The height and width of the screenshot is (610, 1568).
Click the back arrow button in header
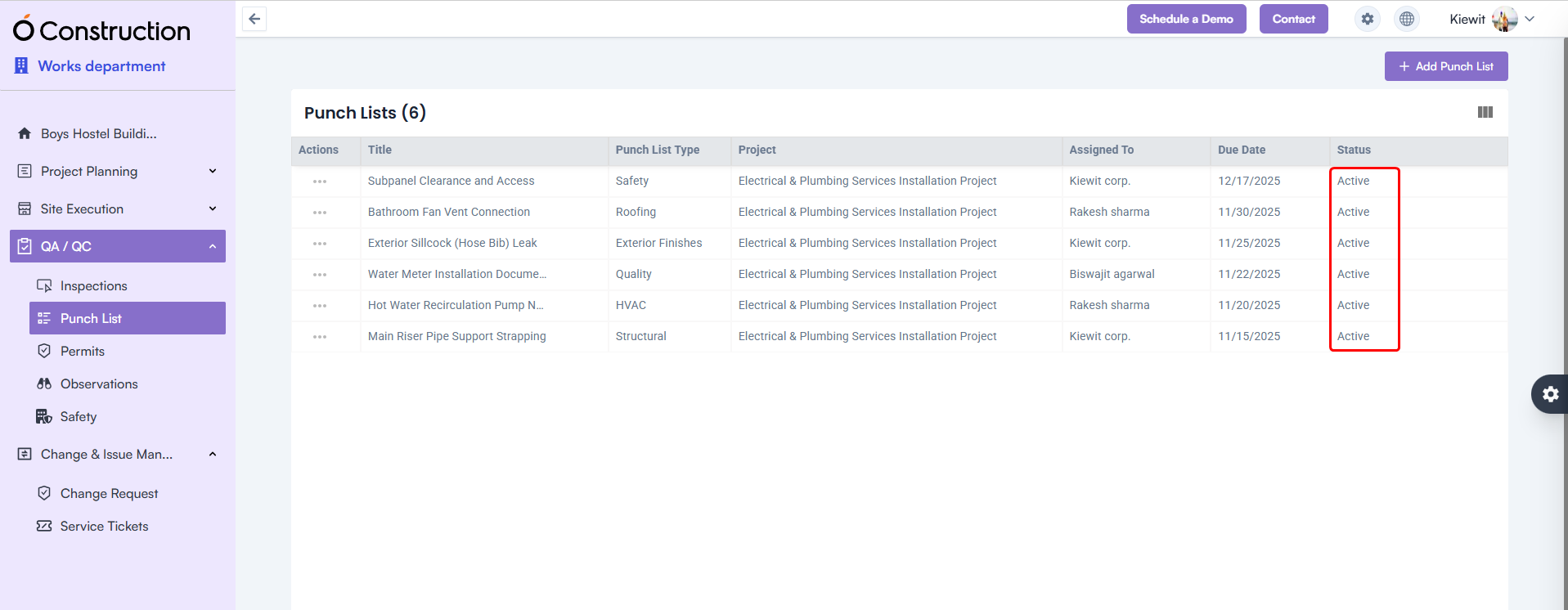[x=254, y=19]
